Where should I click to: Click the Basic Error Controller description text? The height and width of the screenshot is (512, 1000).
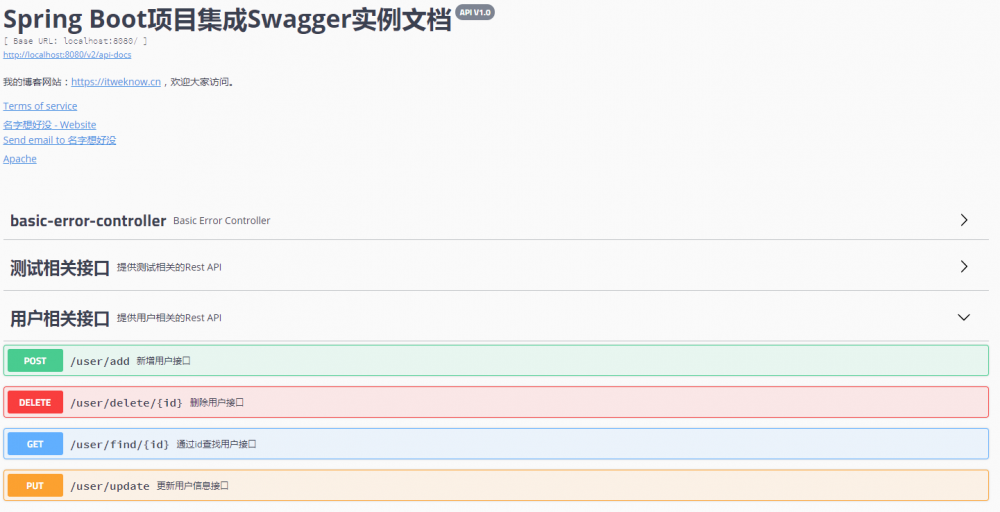tap(221, 221)
